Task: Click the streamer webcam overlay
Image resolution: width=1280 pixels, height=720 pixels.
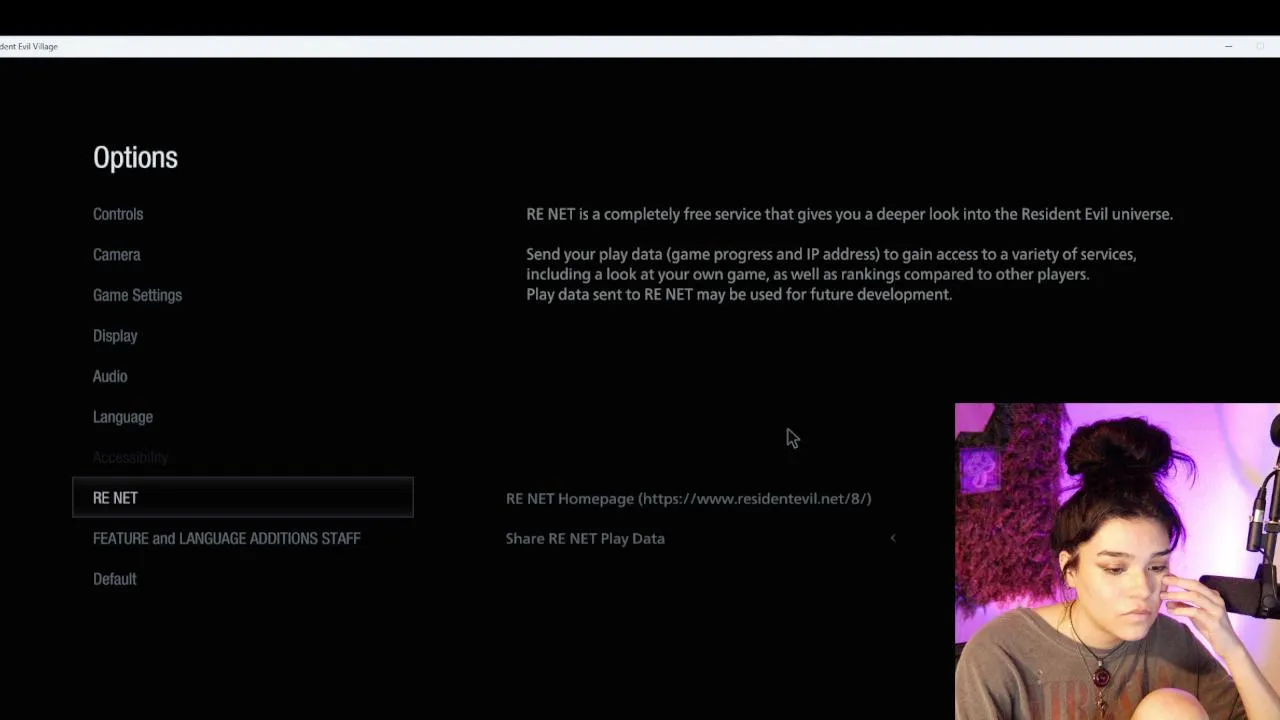Action: coord(1117,561)
